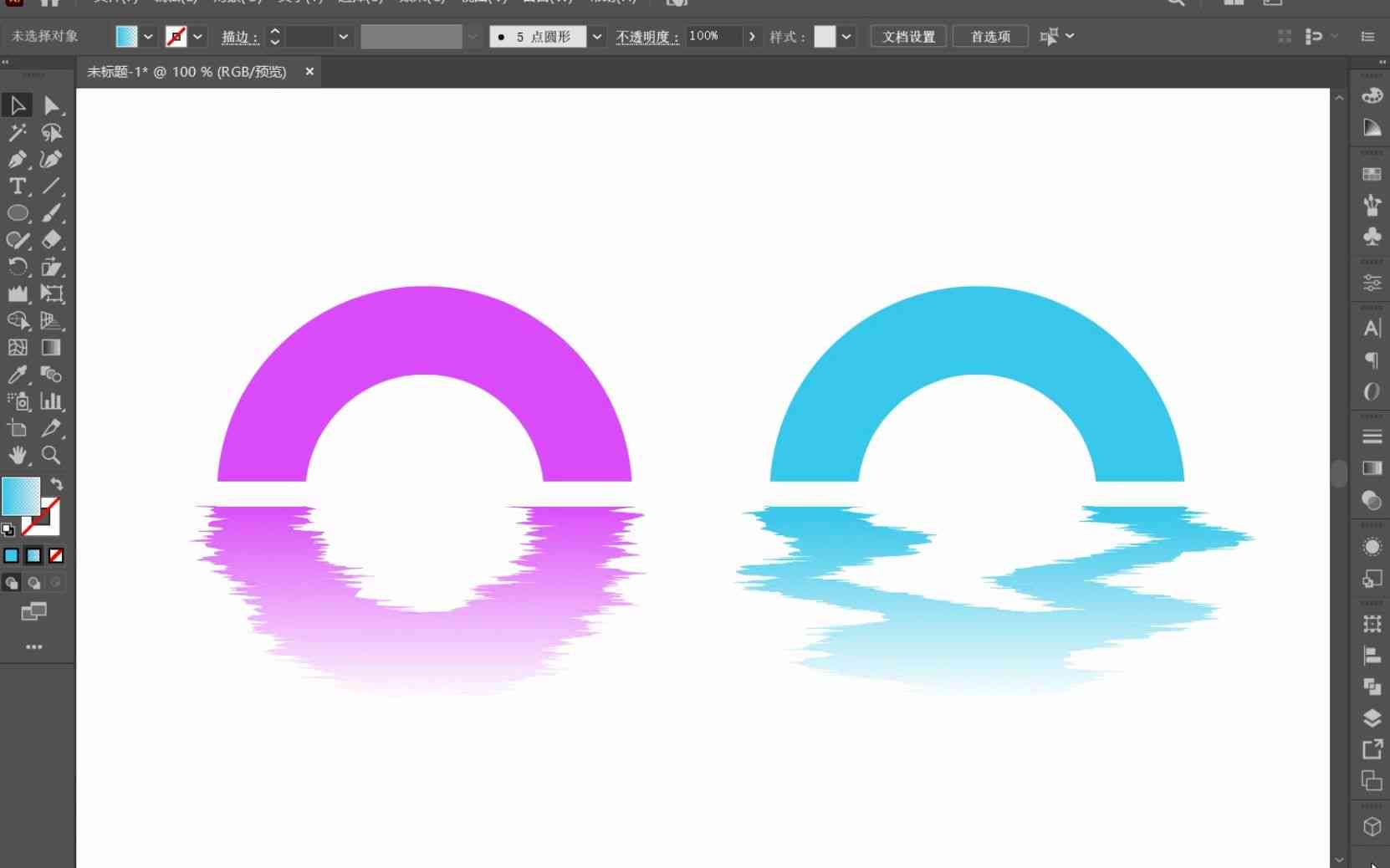
Task: Open the Color panel palette icon
Action: coord(1372,95)
